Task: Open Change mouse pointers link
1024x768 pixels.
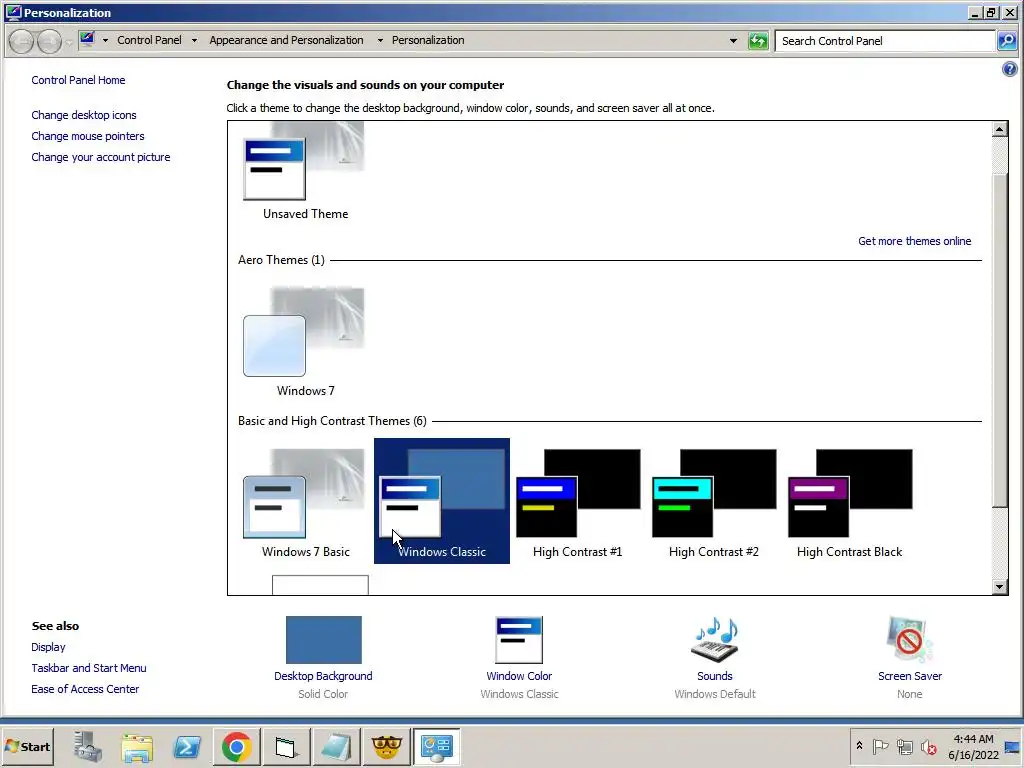Action: [88, 136]
